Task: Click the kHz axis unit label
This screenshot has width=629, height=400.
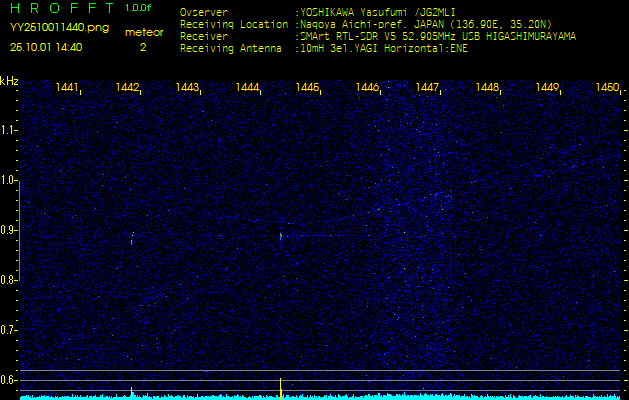Action: coord(9,80)
